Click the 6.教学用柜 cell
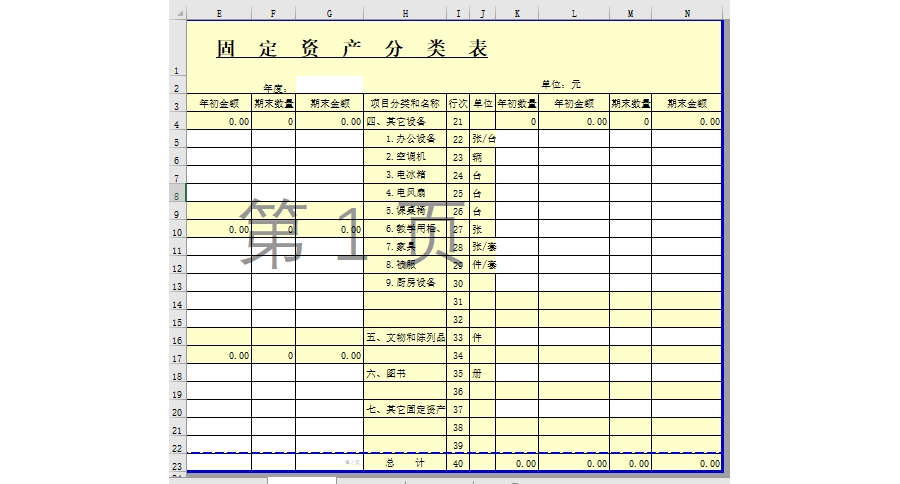This screenshot has width=900, height=484. coord(405,229)
